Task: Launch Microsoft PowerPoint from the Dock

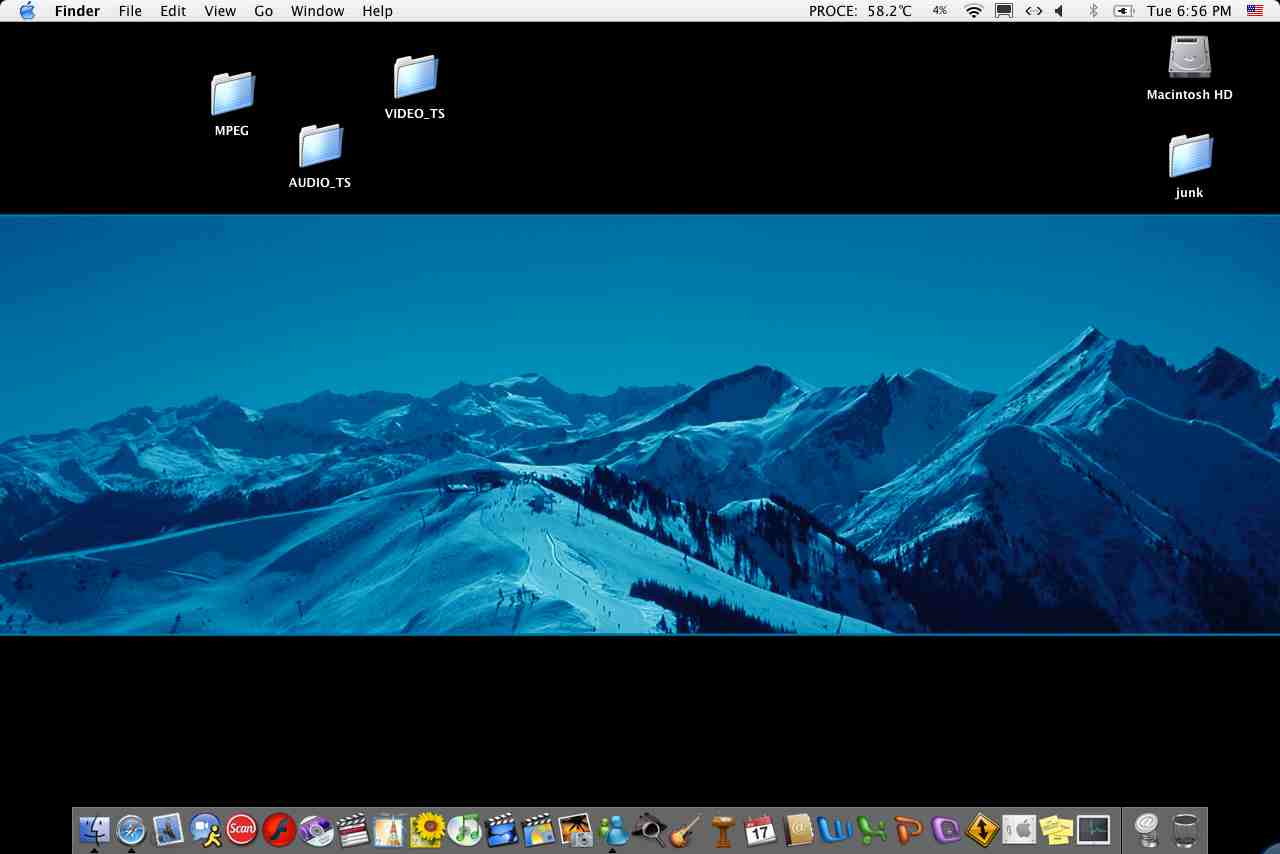Action: (x=908, y=829)
